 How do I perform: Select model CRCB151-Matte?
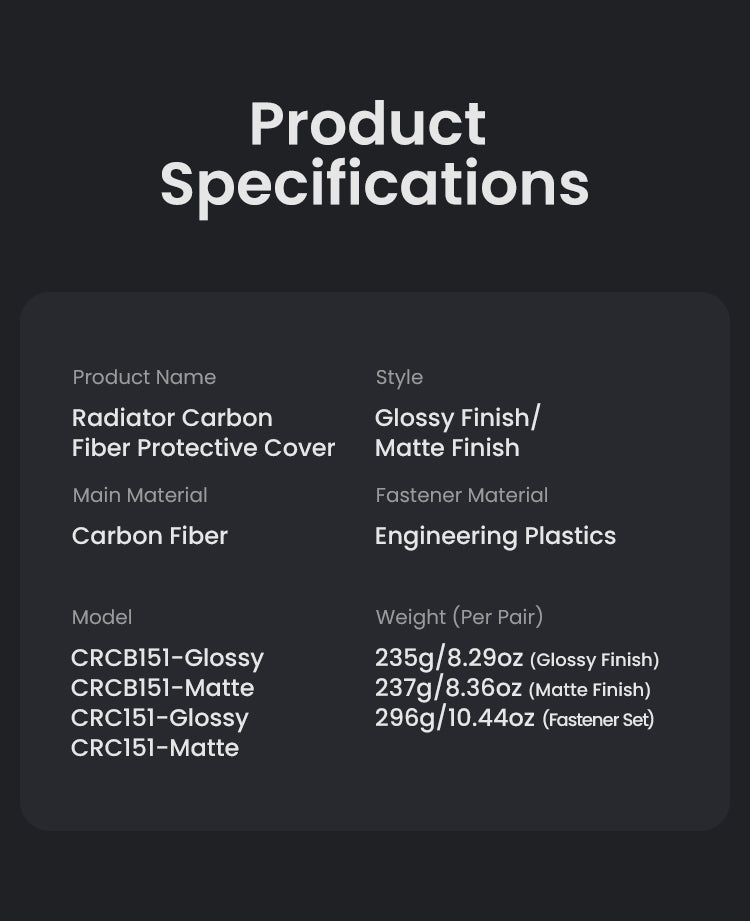click(162, 688)
